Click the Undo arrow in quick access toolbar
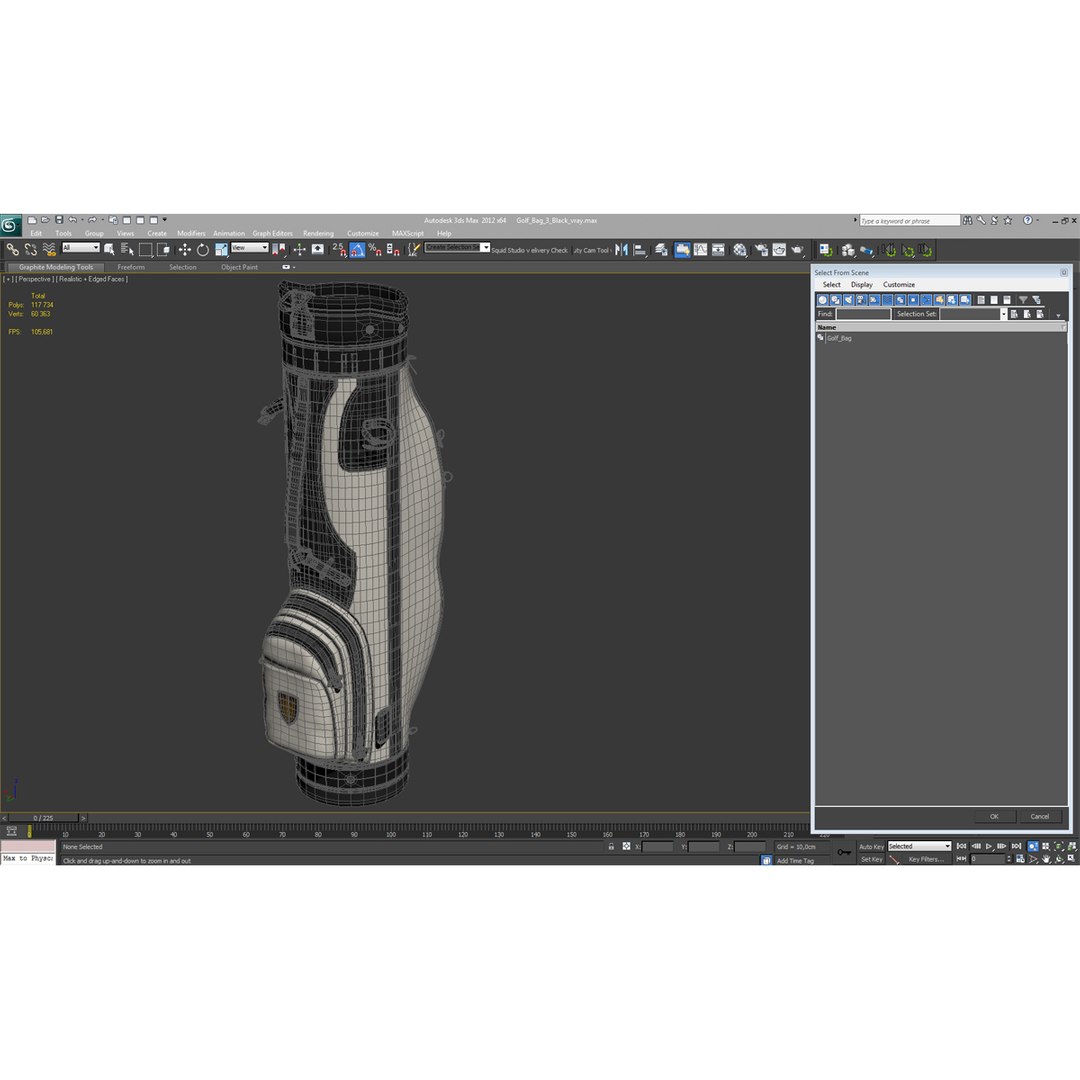The width and height of the screenshot is (1080, 1080). click(72, 220)
